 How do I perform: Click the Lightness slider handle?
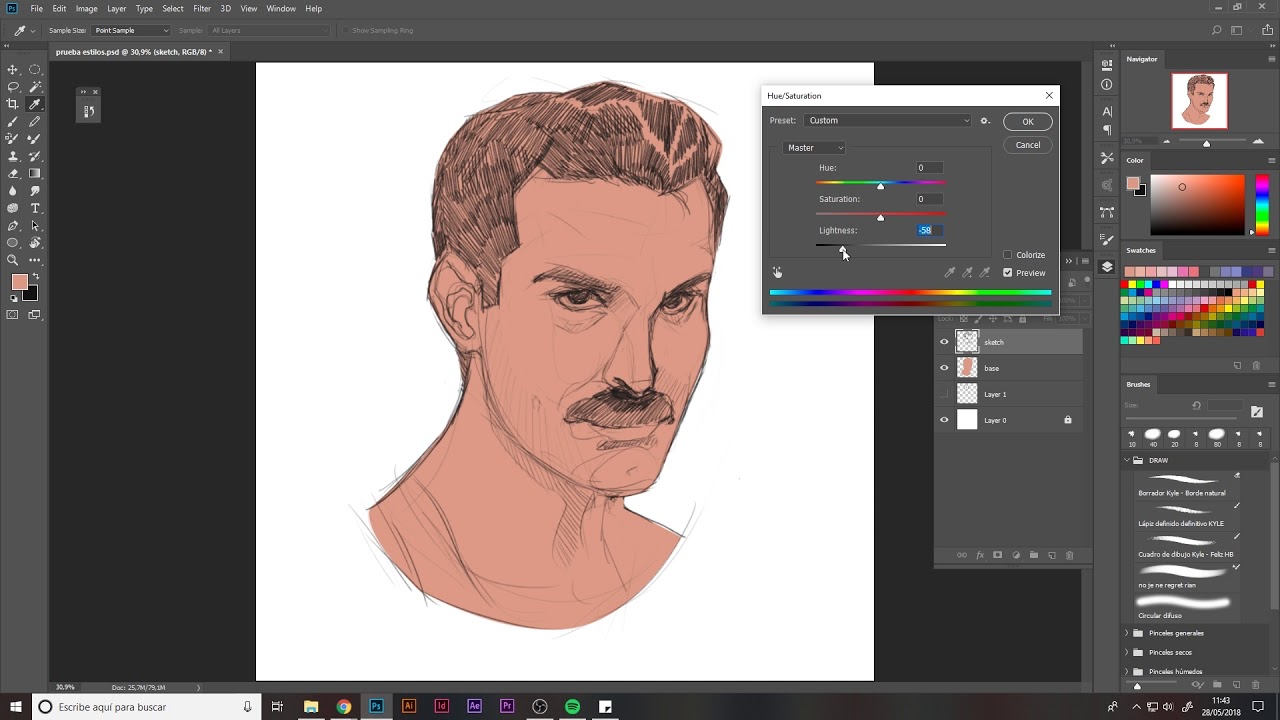tap(842, 249)
